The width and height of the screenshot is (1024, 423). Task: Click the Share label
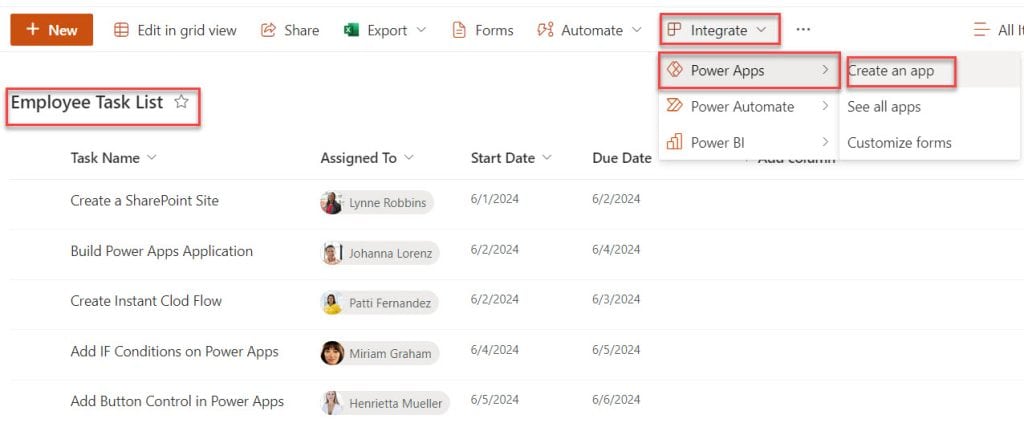pyautogui.click(x=302, y=30)
